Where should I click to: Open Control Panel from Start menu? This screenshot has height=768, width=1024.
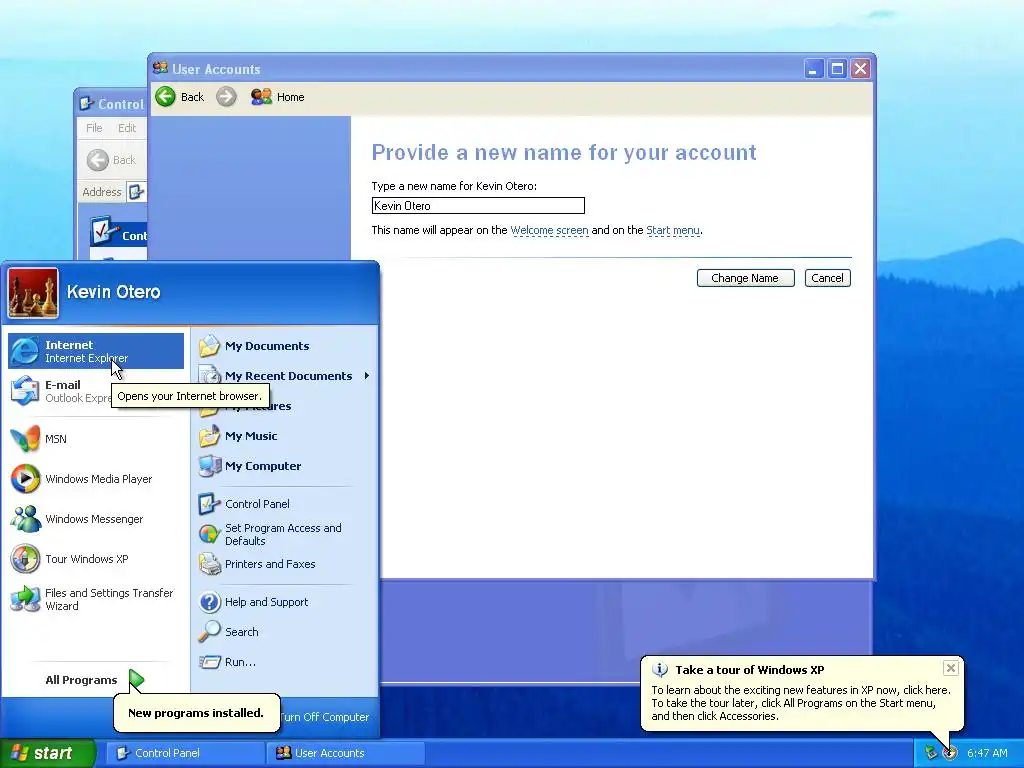pos(285,504)
